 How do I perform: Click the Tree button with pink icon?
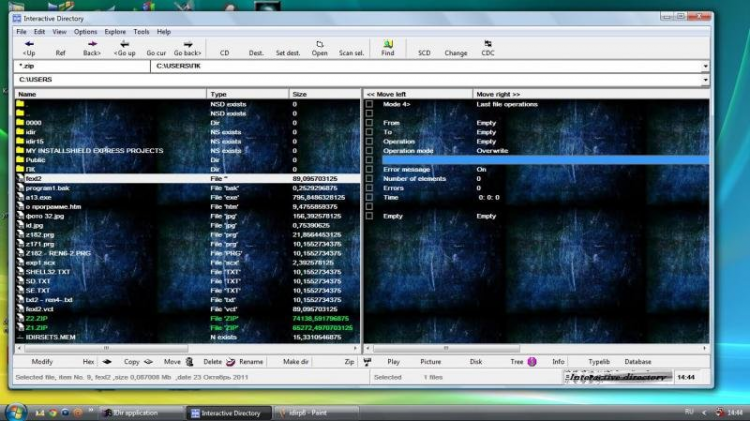pos(523,362)
